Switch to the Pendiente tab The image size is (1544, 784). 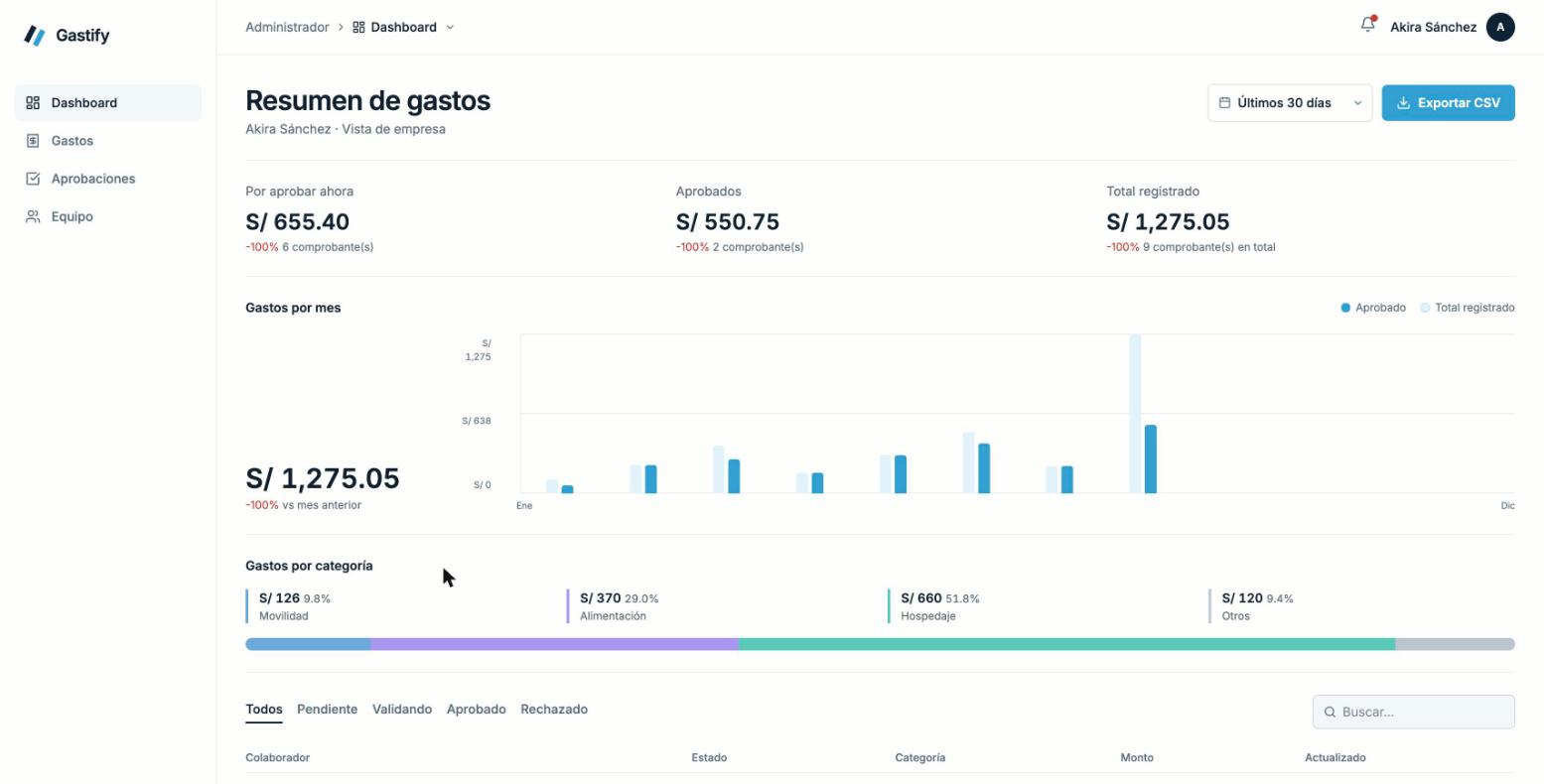click(x=327, y=710)
